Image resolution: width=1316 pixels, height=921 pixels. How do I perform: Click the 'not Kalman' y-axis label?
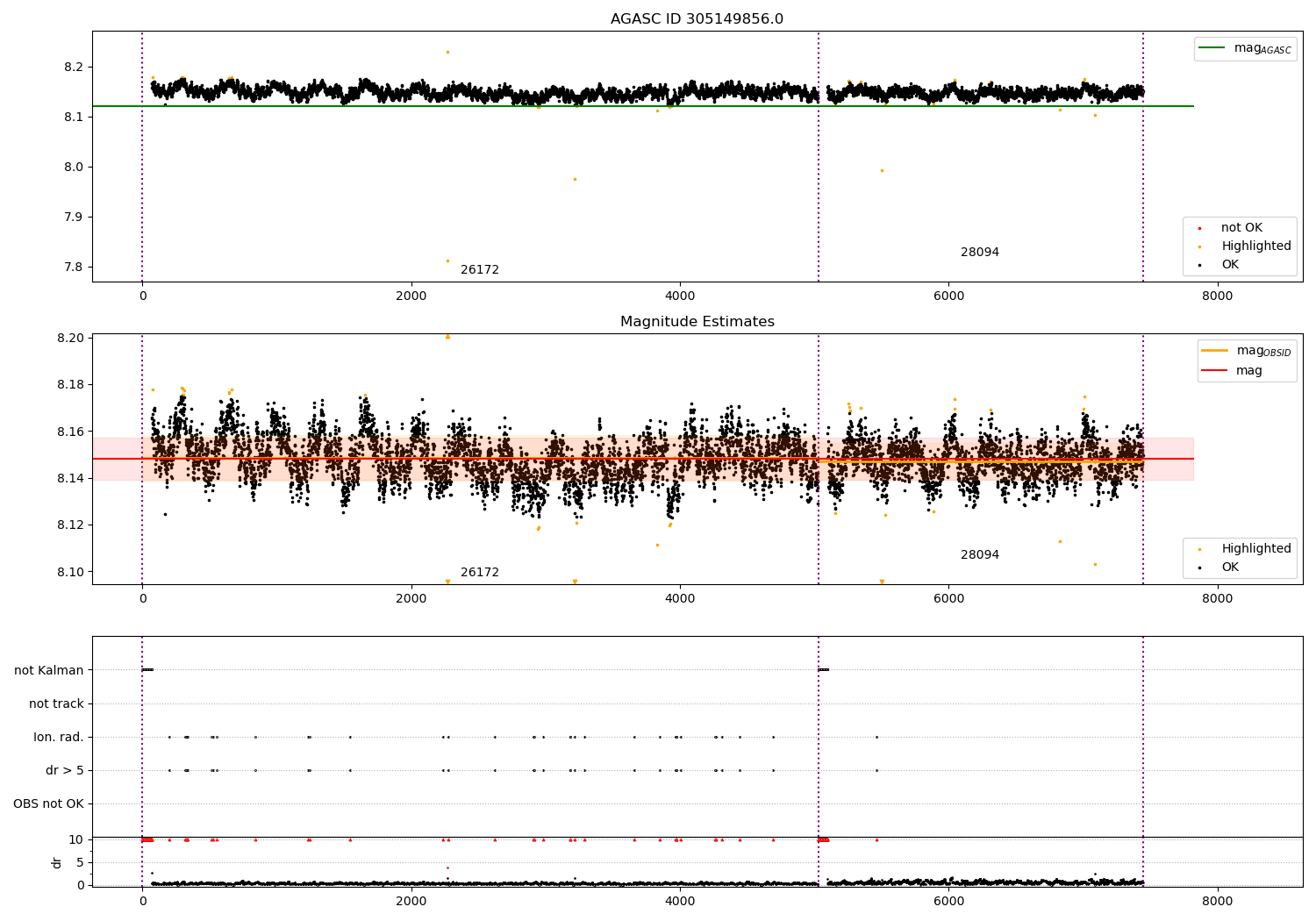tap(49, 671)
